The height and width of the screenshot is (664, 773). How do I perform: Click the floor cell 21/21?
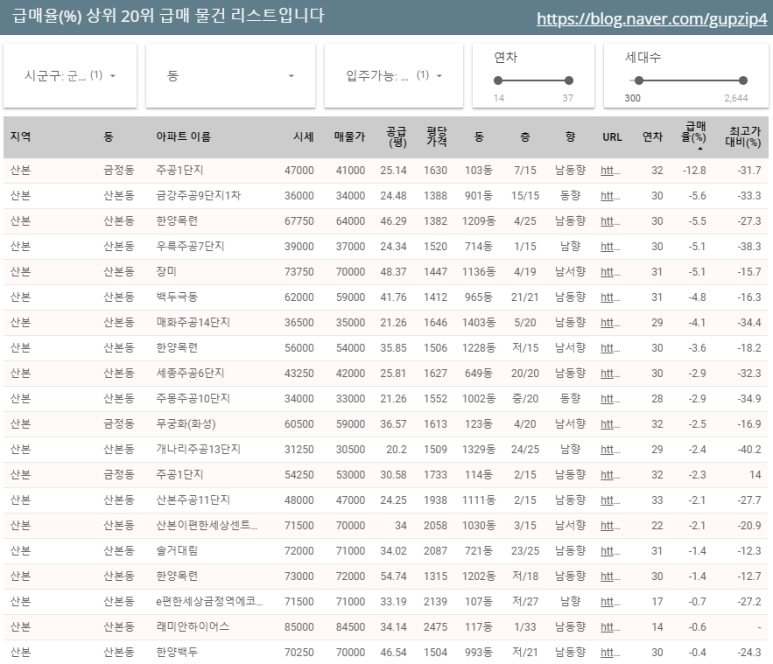[525, 297]
